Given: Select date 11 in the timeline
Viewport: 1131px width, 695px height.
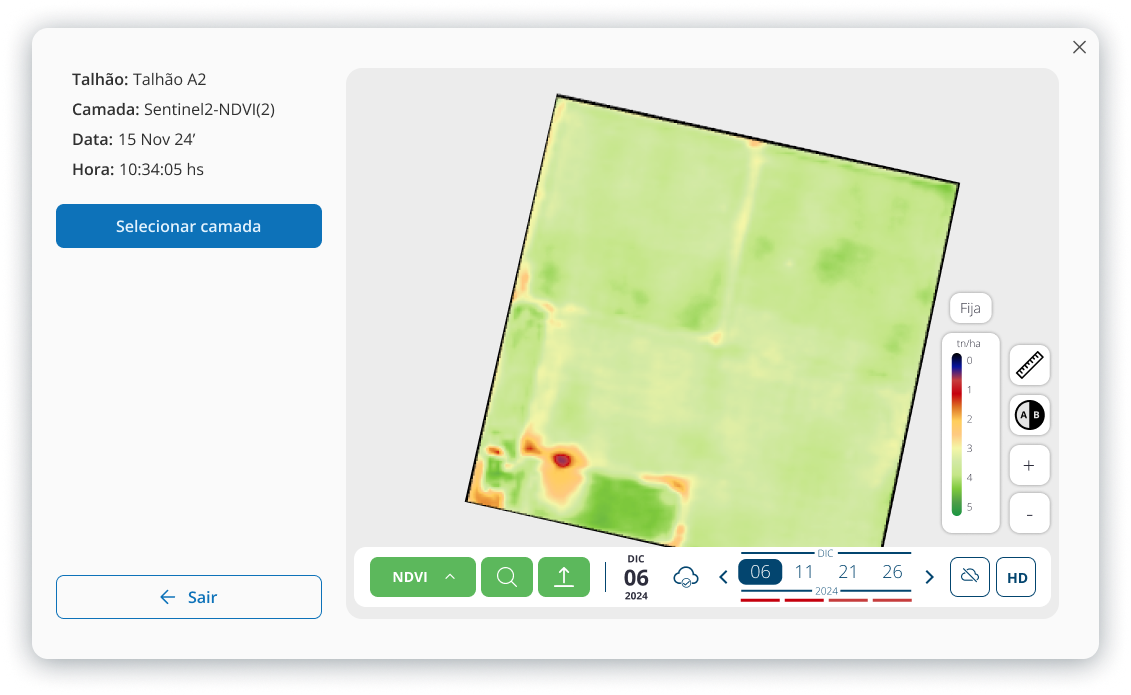Looking at the screenshot, I should [x=804, y=572].
